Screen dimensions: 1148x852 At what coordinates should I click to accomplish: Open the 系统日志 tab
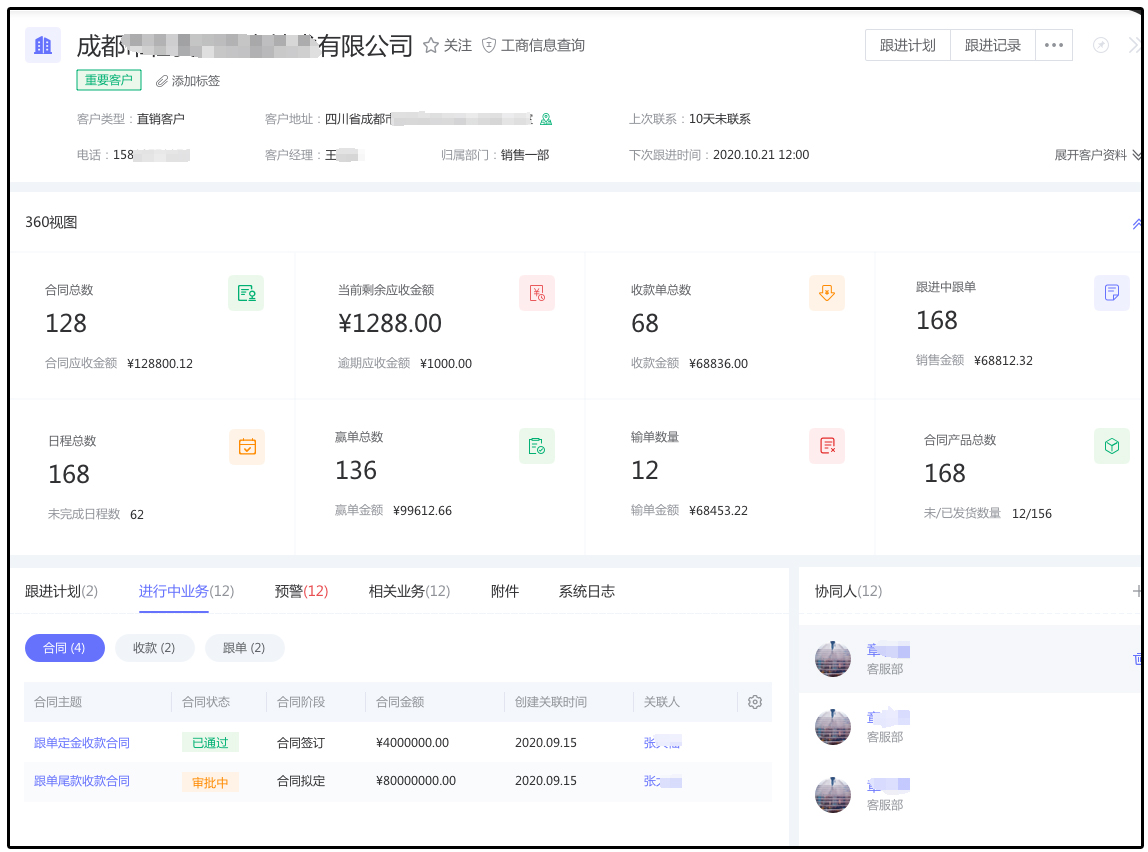(586, 591)
